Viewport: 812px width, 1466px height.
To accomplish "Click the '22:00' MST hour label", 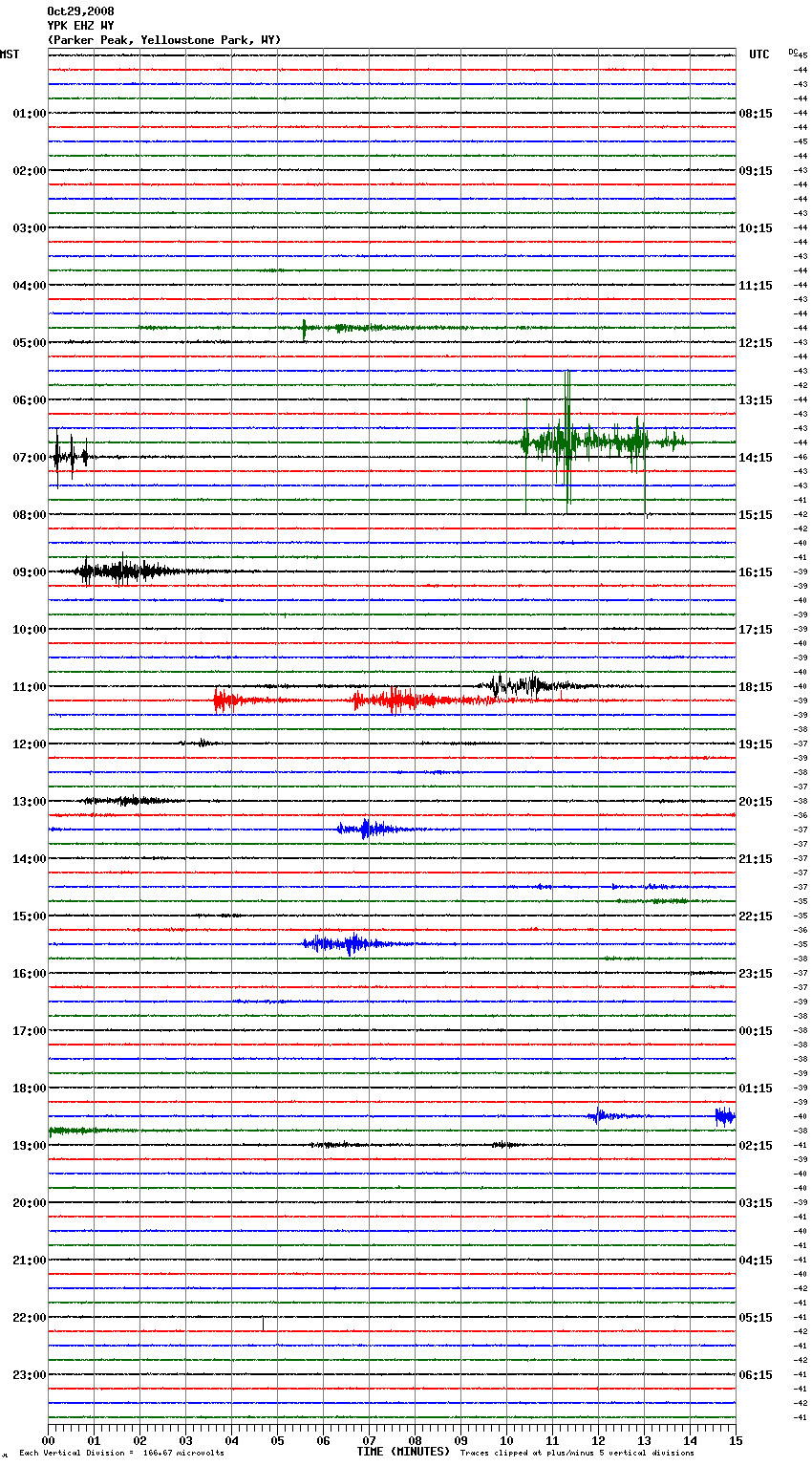I will click(x=30, y=1318).
